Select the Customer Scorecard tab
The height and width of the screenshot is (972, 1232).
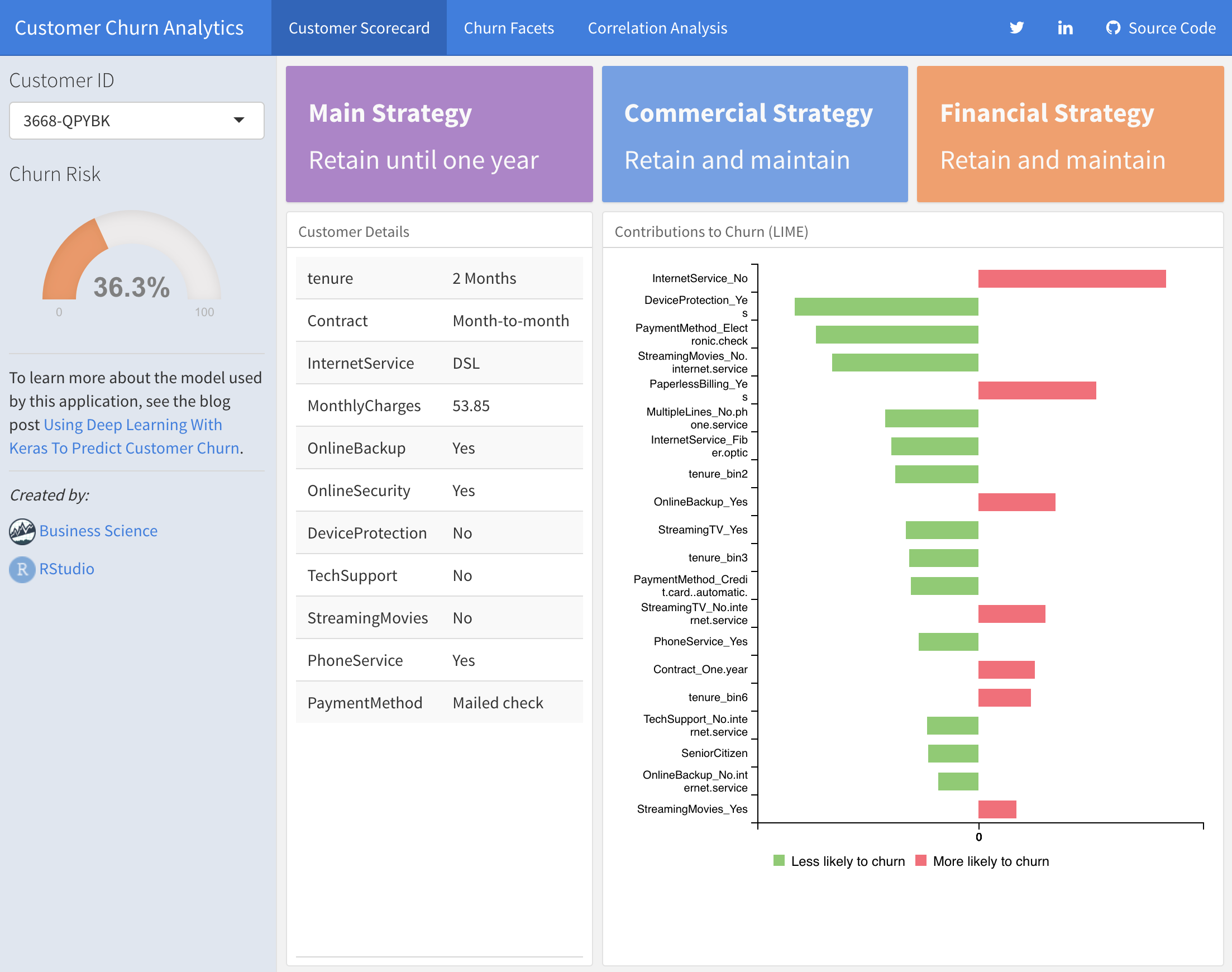tap(359, 28)
